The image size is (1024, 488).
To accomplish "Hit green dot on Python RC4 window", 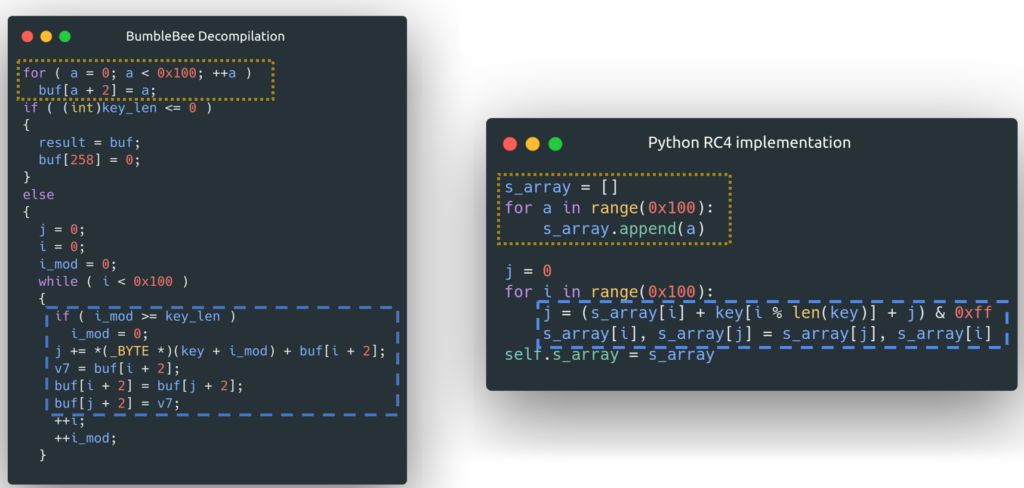I will (556, 143).
